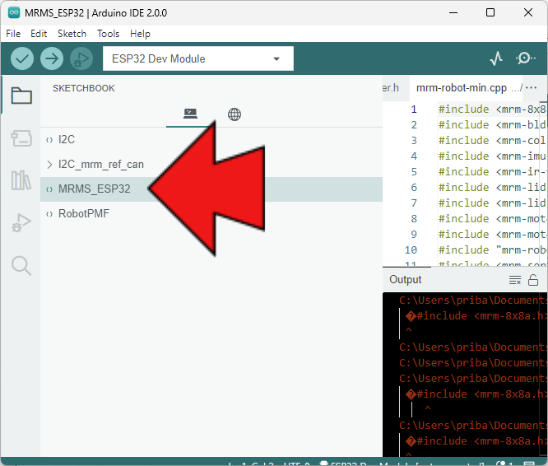Click the Arduino IDE app icon in title bar
The width and height of the screenshot is (548, 466).
14,13
